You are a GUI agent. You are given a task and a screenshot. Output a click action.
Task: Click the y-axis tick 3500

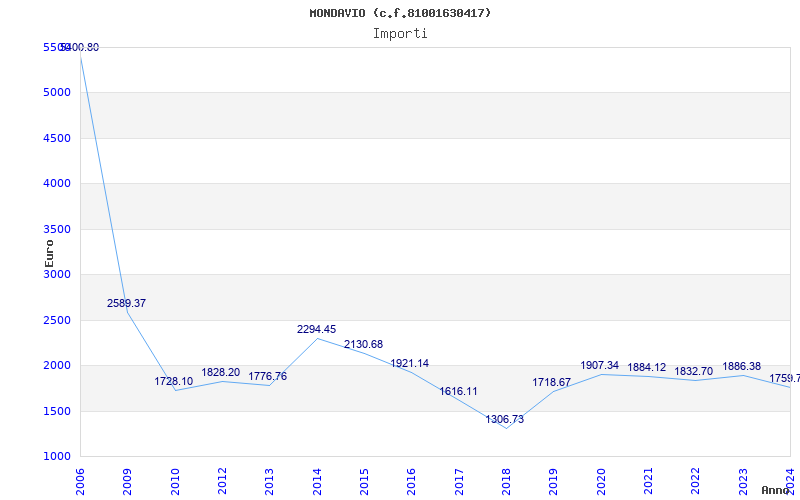57,229
